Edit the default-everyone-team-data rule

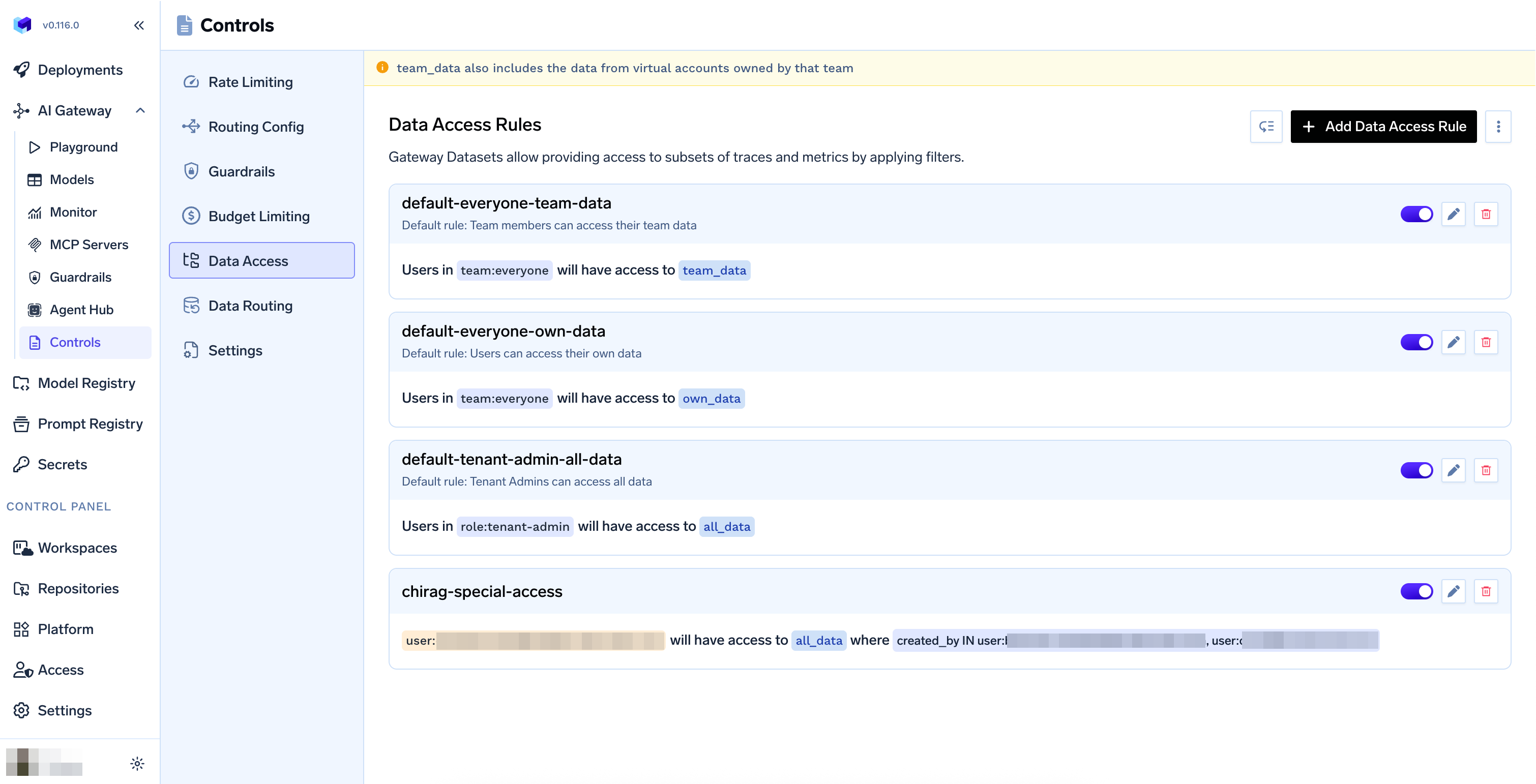[x=1453, y=214]
